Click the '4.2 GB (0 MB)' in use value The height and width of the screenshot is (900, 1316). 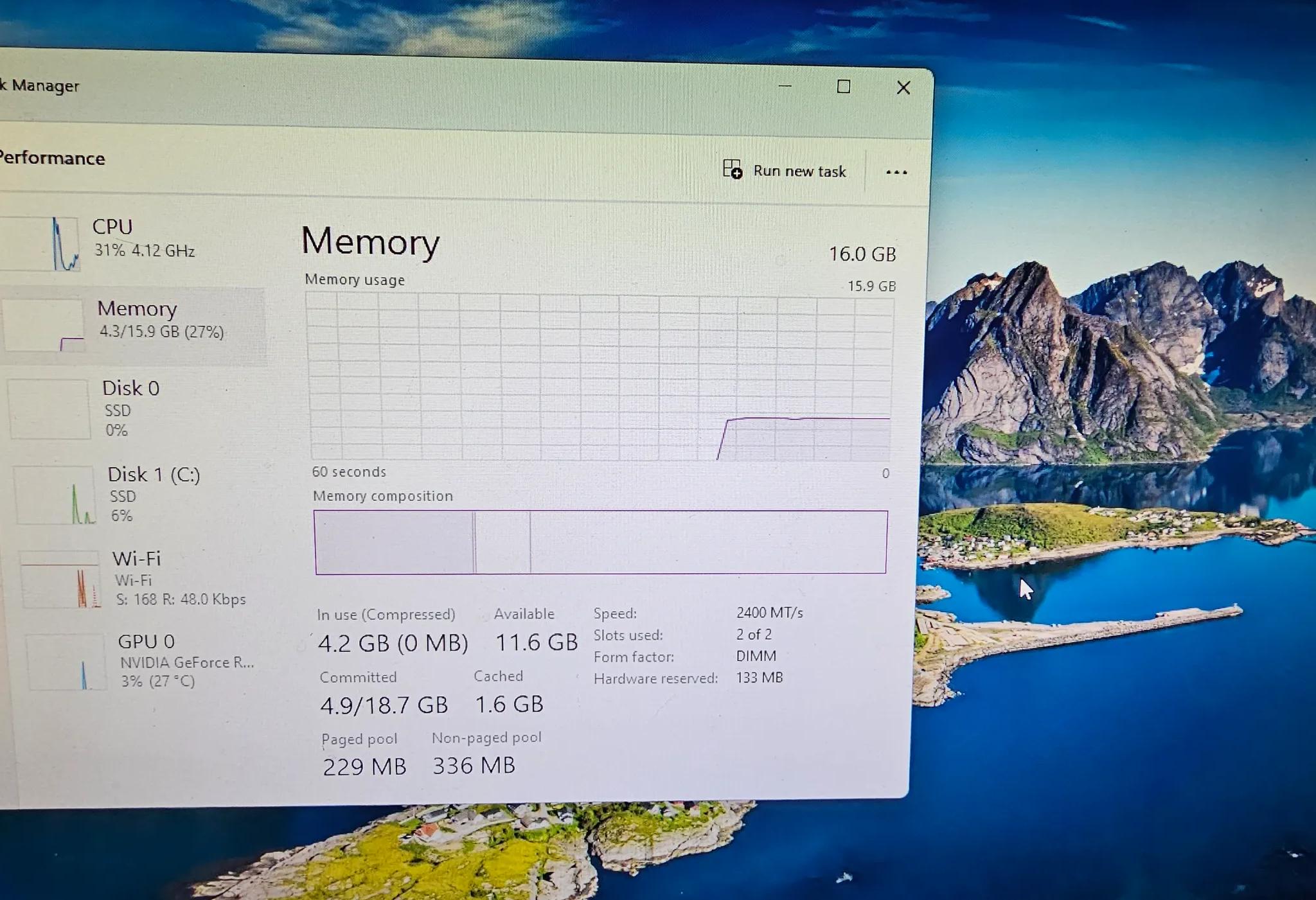[x=393, y=643]
